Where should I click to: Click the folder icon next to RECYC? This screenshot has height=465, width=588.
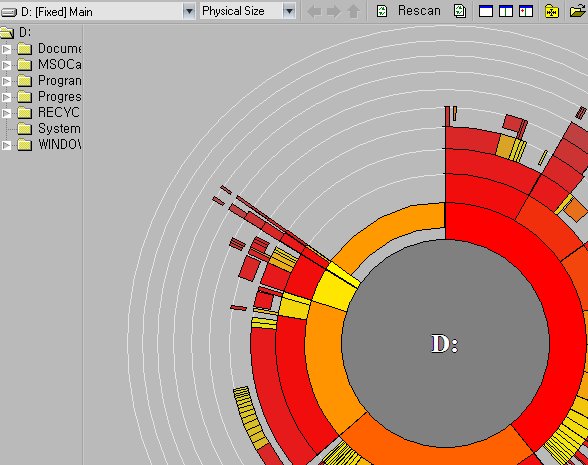pyautogui.click(x=25, y=113)
